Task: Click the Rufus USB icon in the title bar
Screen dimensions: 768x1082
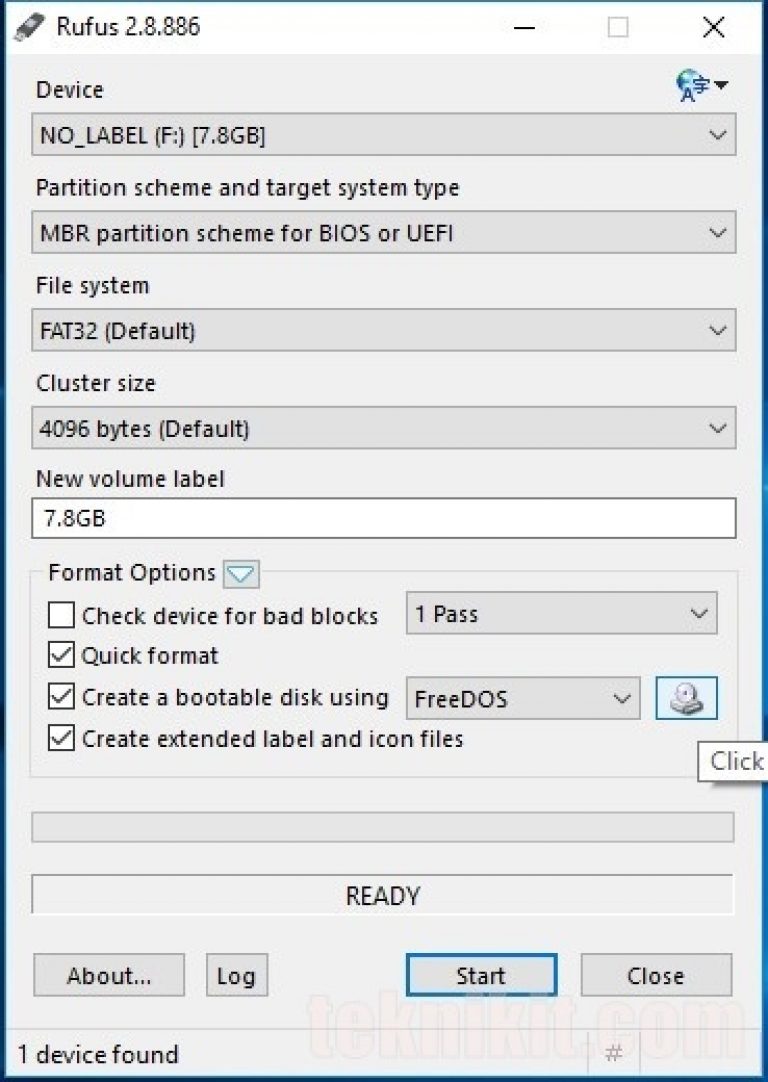Action: tap(30, 26)
